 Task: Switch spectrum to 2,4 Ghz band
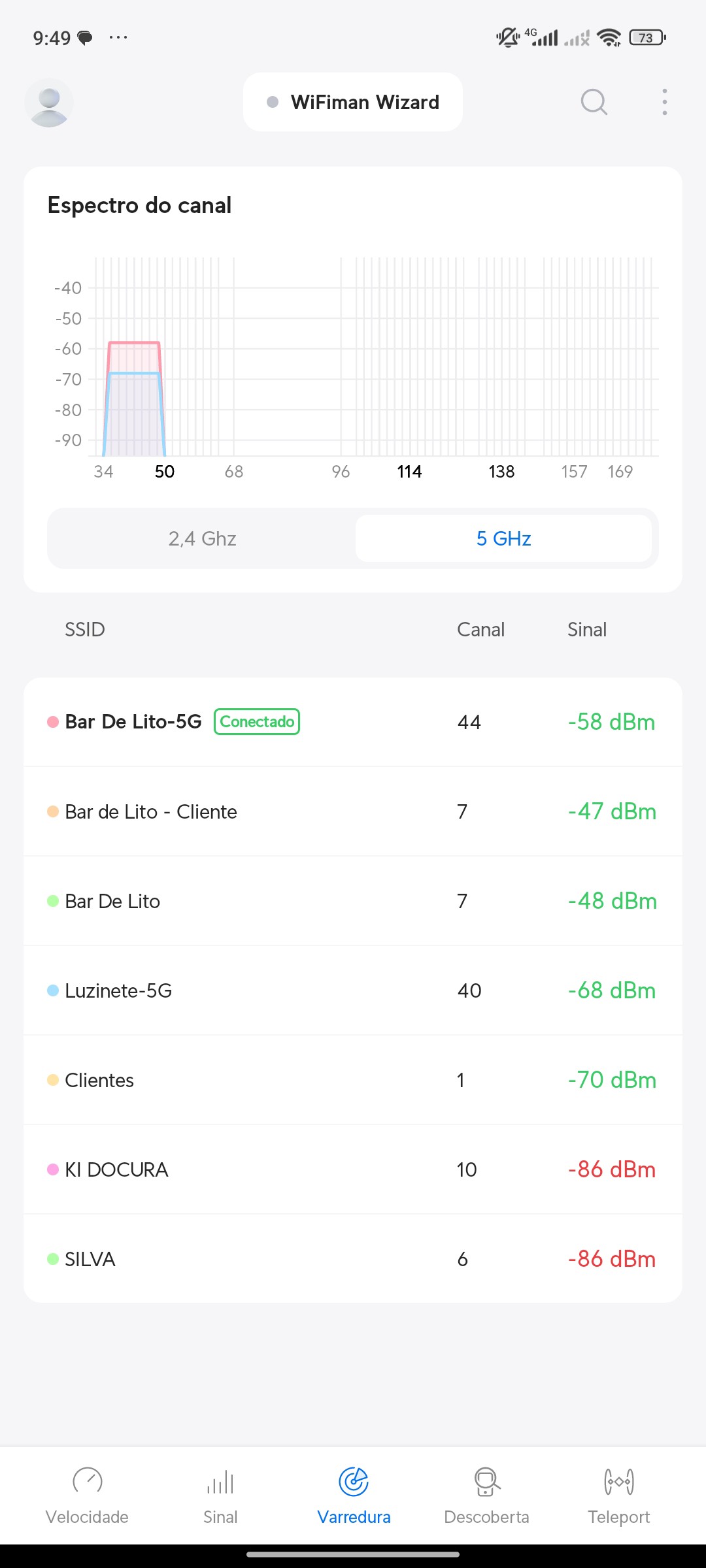[202, 538]
